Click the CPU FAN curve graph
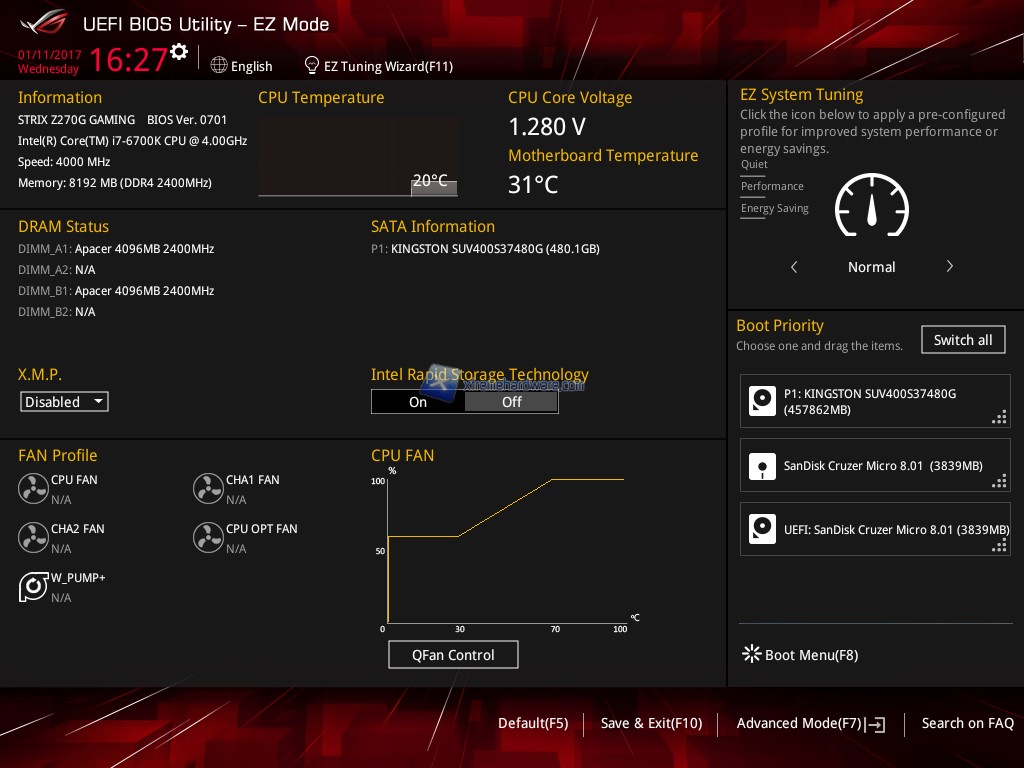The width and height of the screenshot is (1024, 768). [x=505, y=548]
